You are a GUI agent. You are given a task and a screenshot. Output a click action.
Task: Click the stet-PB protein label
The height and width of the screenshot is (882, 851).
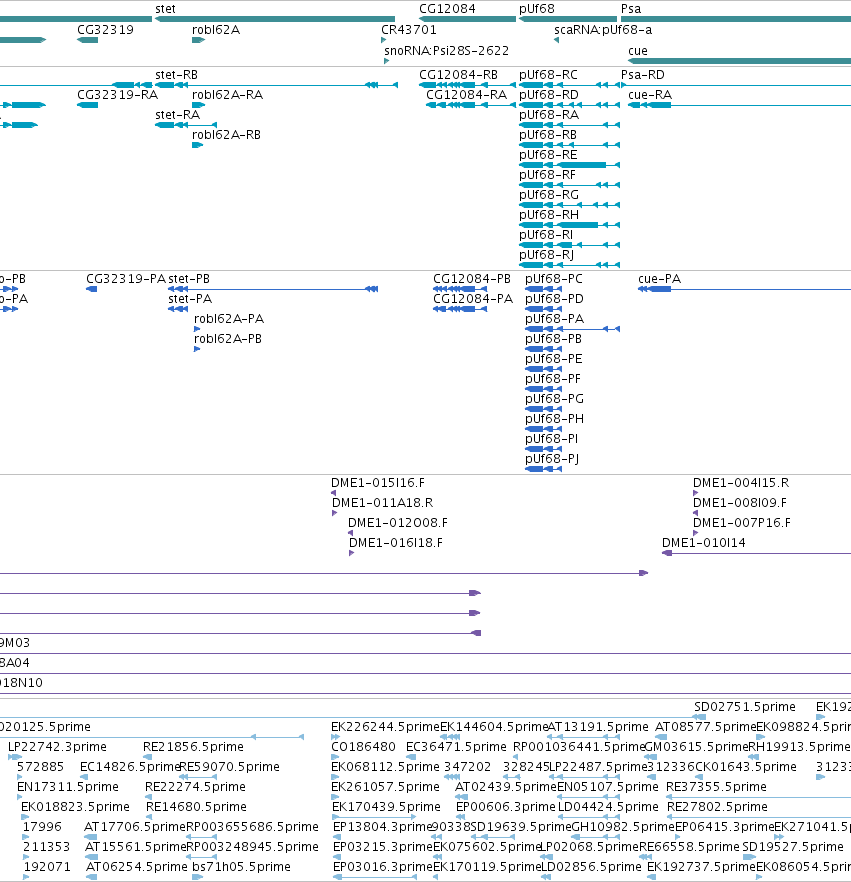(189, 279)
